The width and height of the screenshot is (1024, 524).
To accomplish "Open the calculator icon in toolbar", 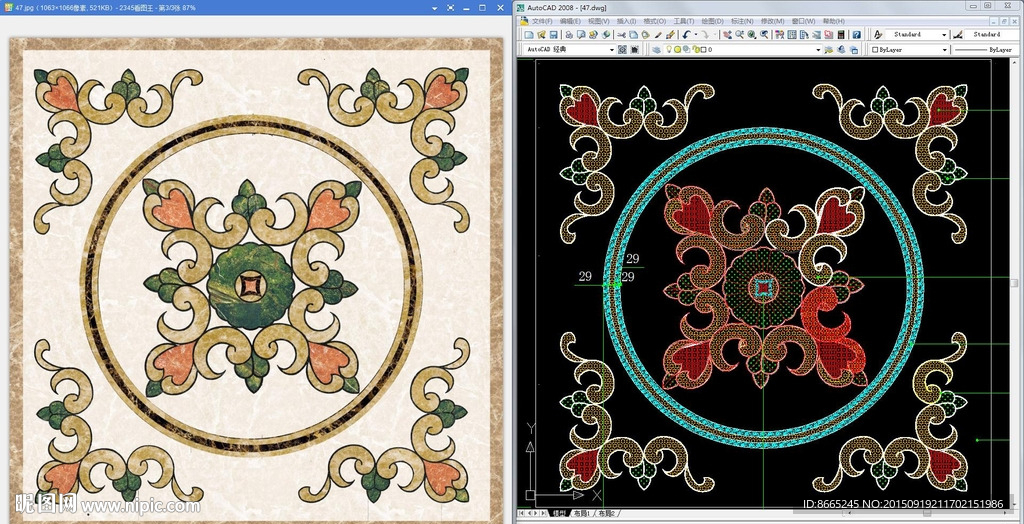I will [840, 34].
